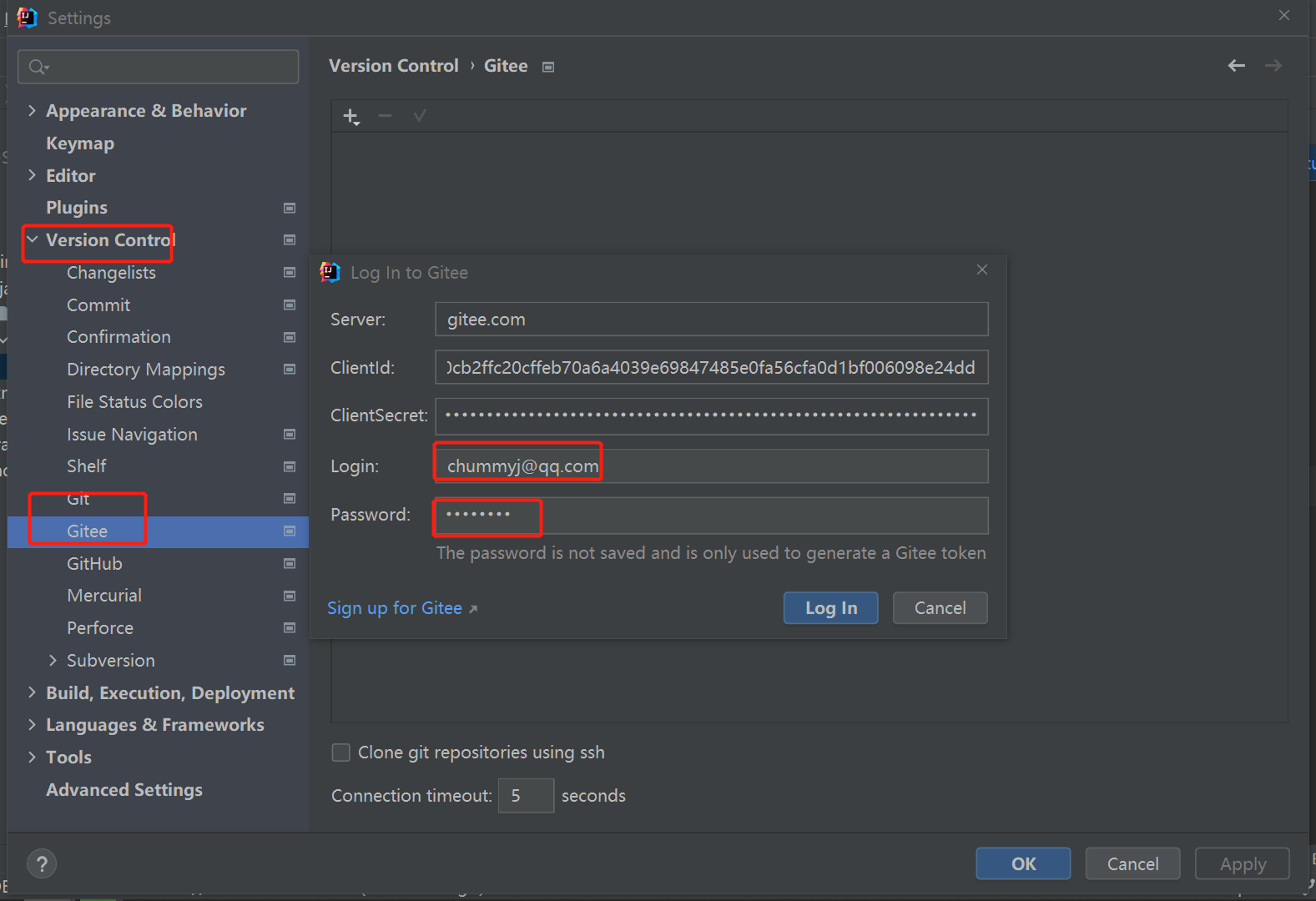The width and height of the screenshot is (1316, 901).
Task: Click the set default checkmark icon
Action: coord(420,116)
